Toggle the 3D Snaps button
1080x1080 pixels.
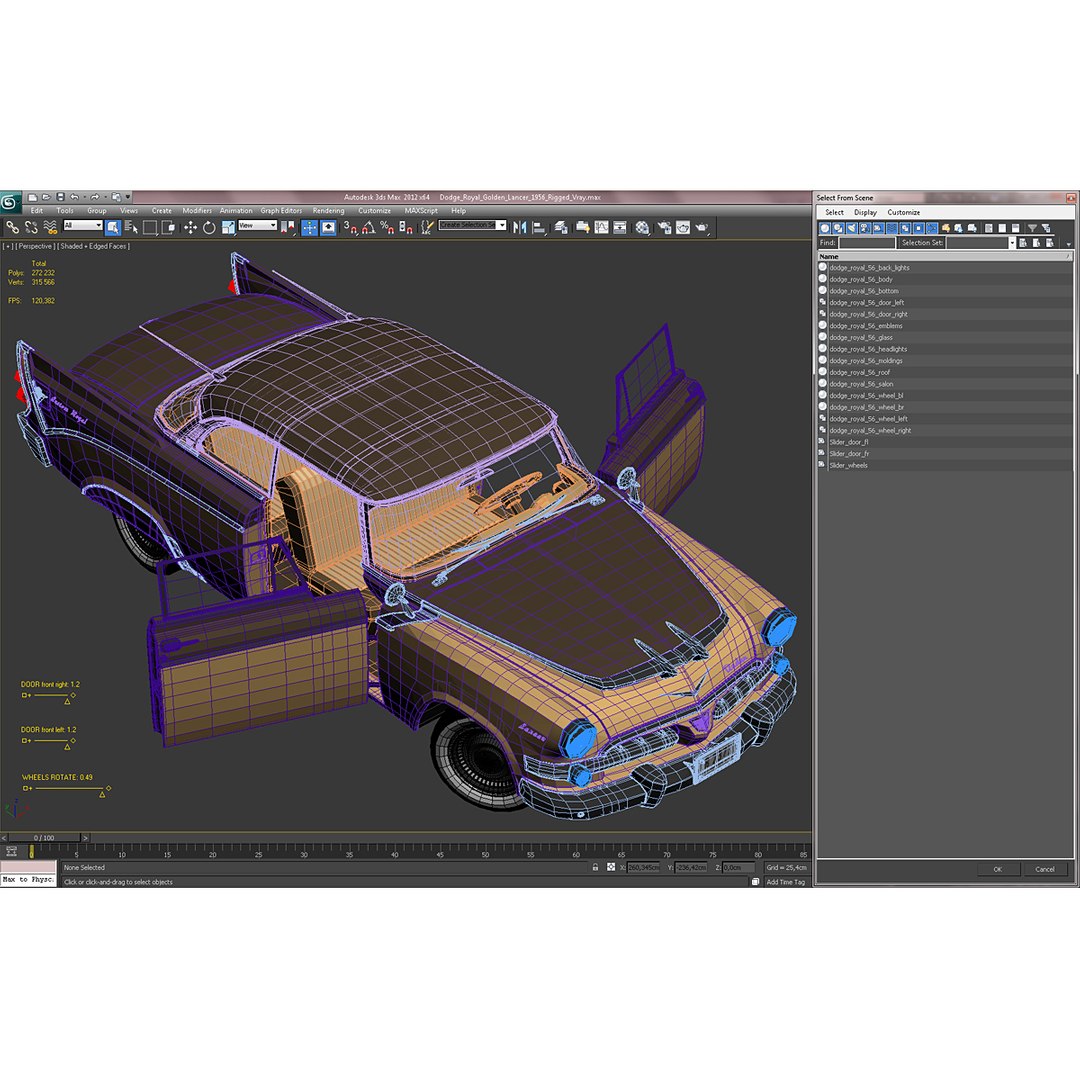(351, 227)
